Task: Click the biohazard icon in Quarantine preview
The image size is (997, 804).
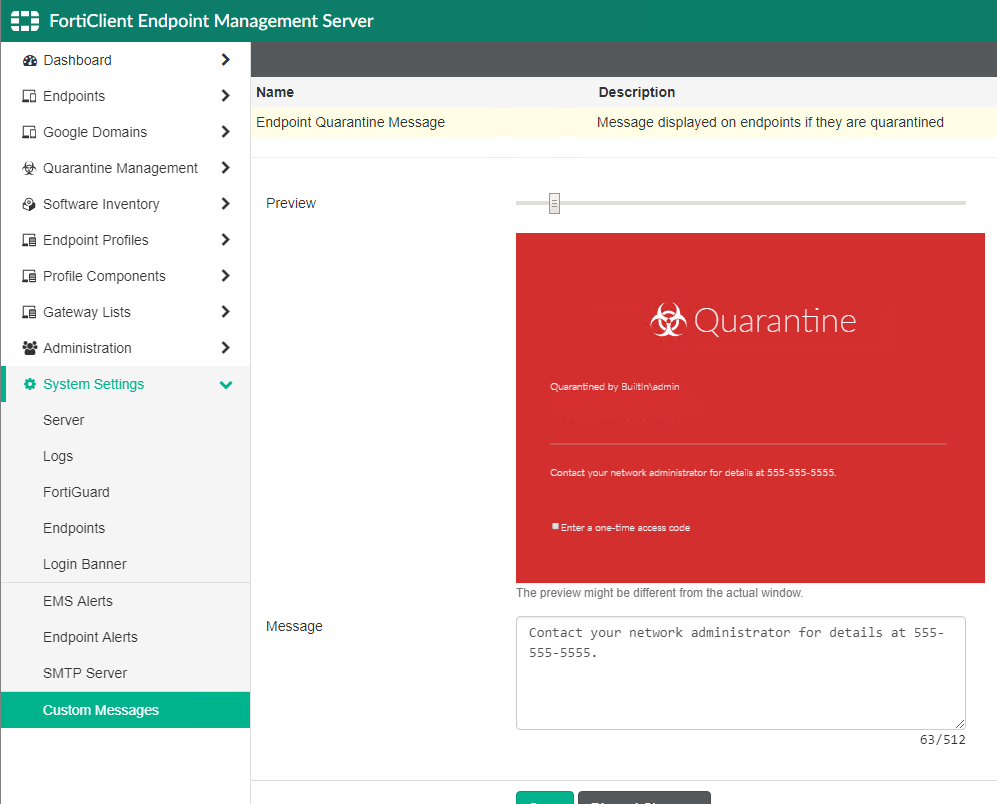Action: [x=668, y=320]
